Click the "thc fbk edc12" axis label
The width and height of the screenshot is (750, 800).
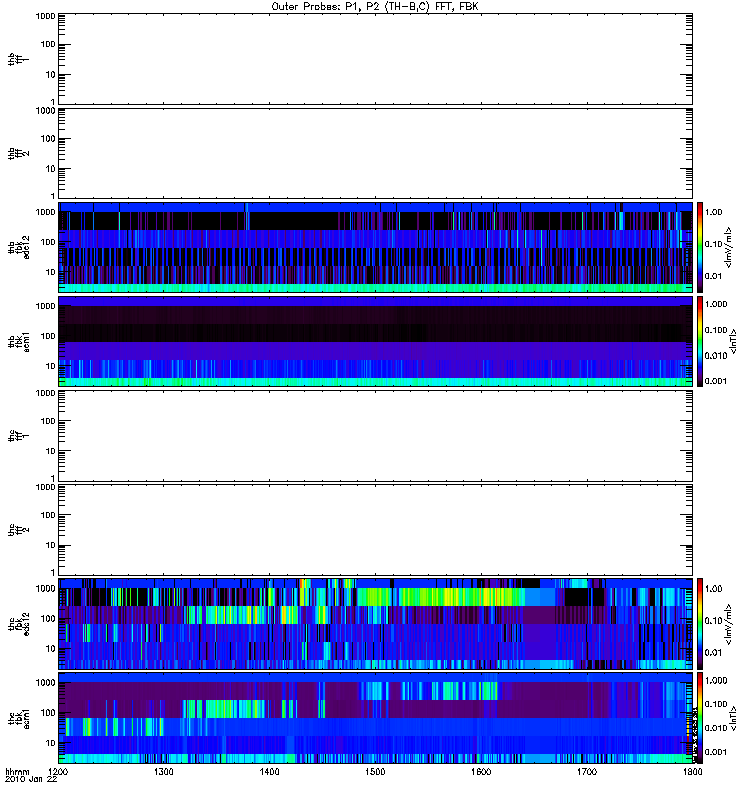(x=18, y=623)
